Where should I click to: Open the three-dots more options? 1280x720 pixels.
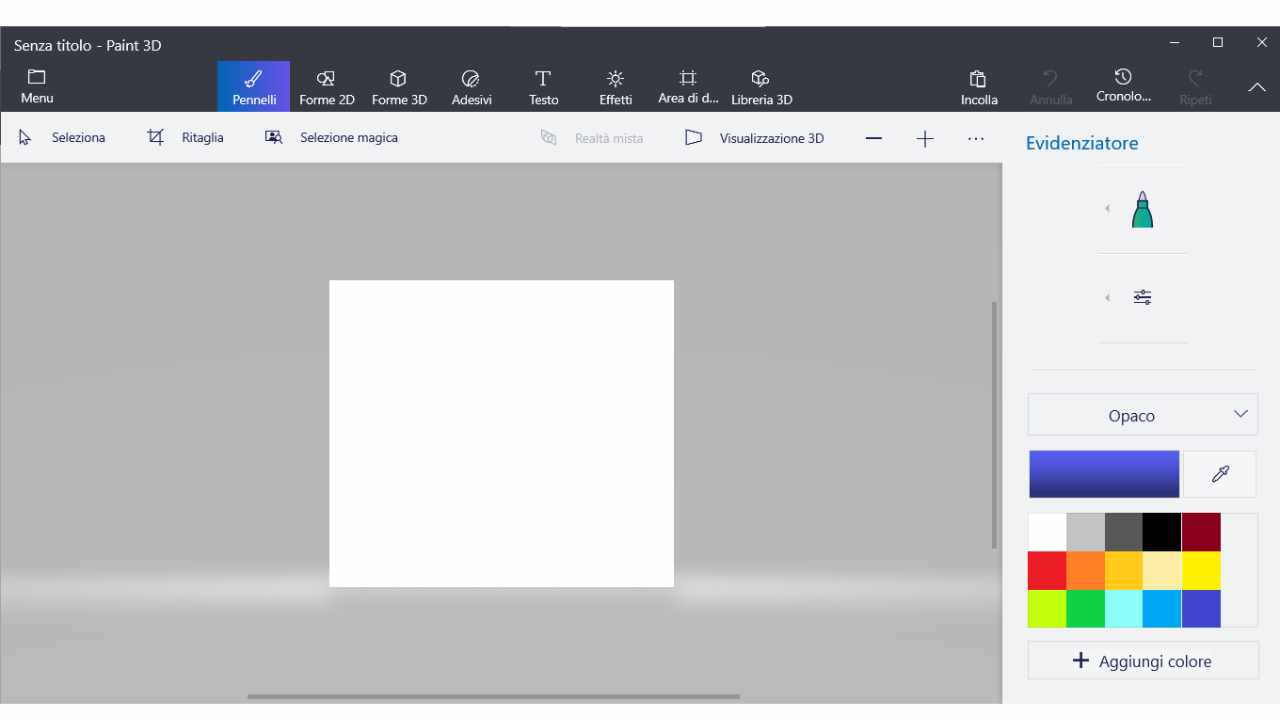976,139
